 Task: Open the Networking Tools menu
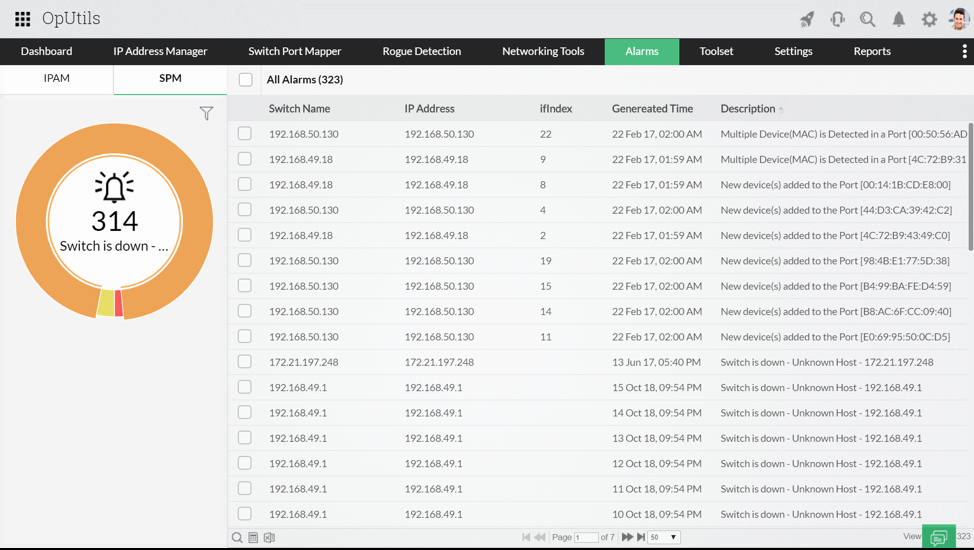pos(544,52)
